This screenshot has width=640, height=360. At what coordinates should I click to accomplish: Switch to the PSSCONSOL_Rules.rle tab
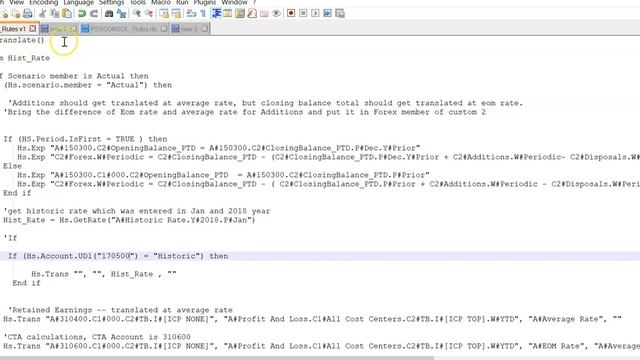[x=124, y=29]
